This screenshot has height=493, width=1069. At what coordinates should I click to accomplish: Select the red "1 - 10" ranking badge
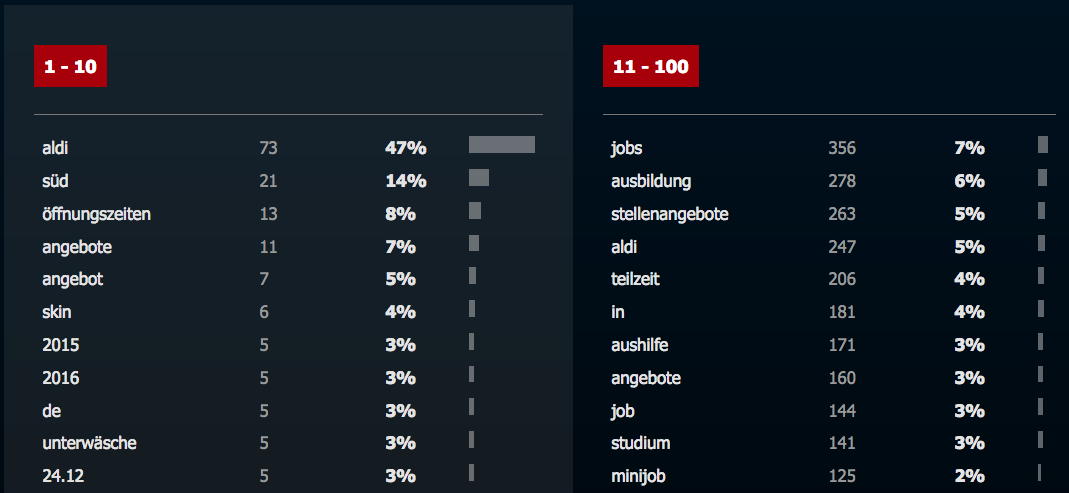(70, 66)
